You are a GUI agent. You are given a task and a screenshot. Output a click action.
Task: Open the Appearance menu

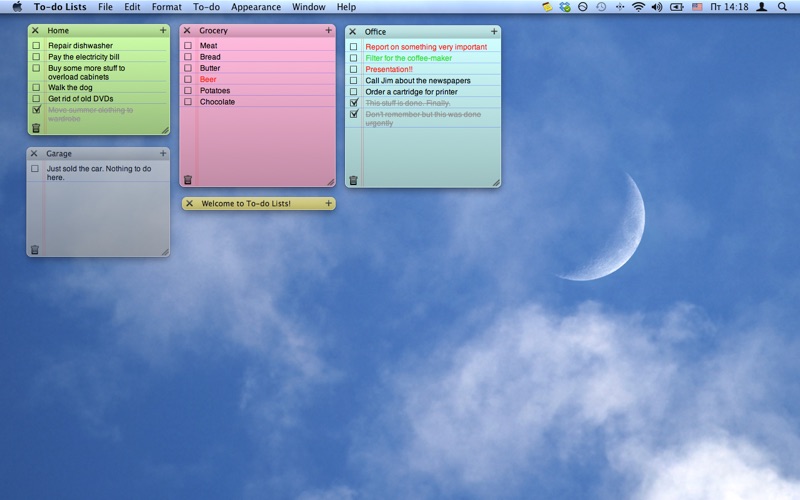click(x=256, y=7)
